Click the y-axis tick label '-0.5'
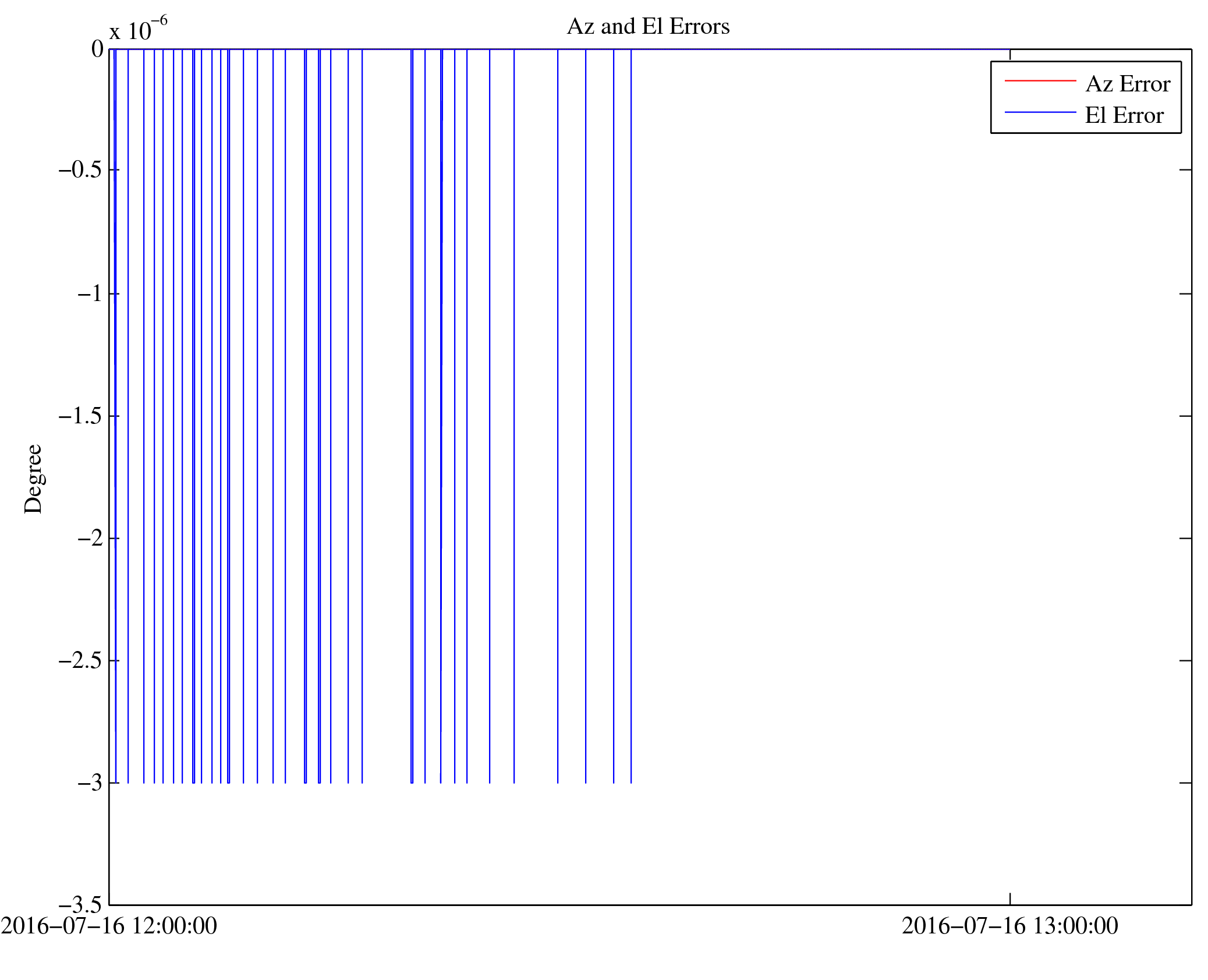Screen dimensions: 1208x980 (80, 170)
